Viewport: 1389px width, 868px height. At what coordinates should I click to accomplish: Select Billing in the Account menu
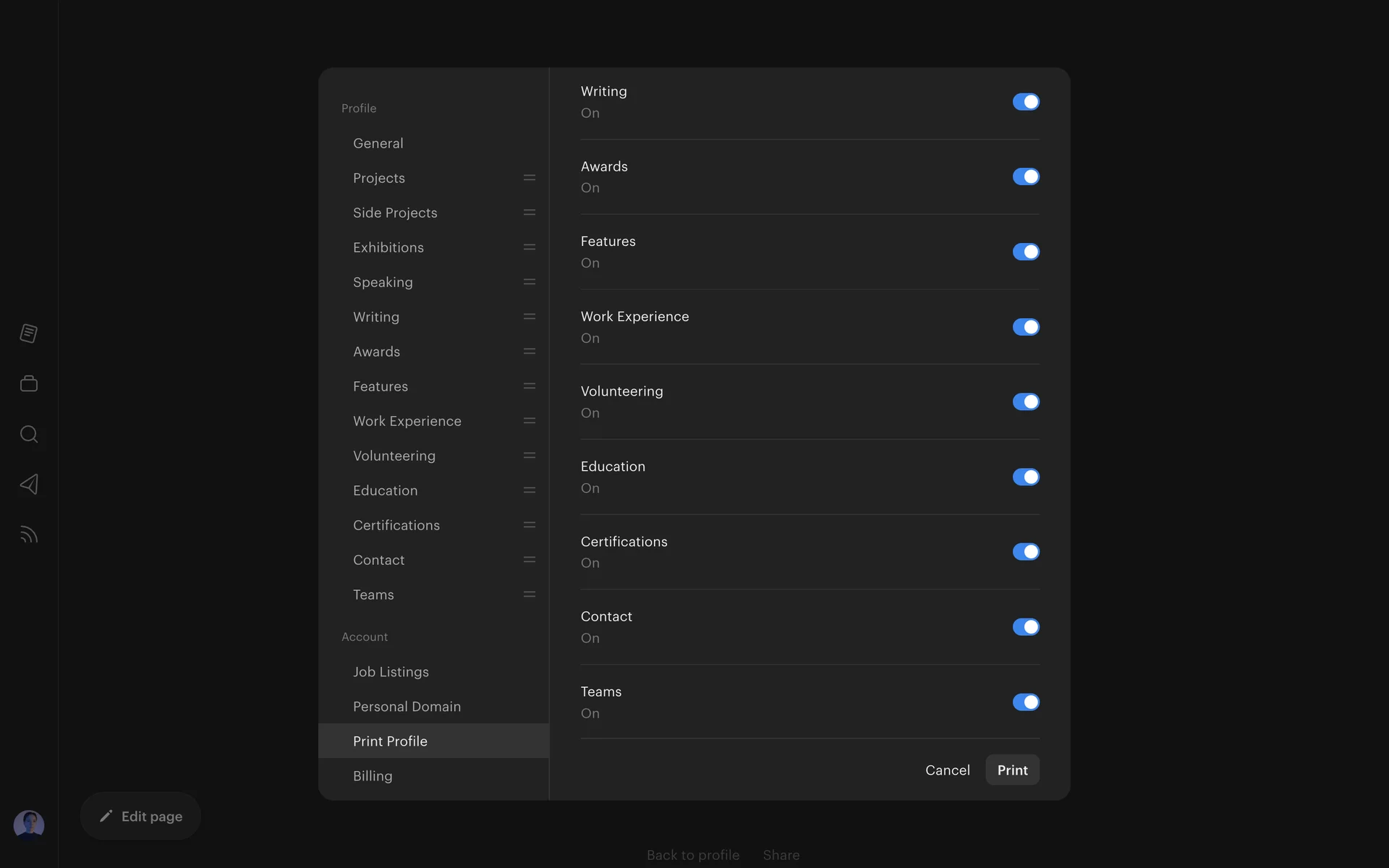(373, 776)
